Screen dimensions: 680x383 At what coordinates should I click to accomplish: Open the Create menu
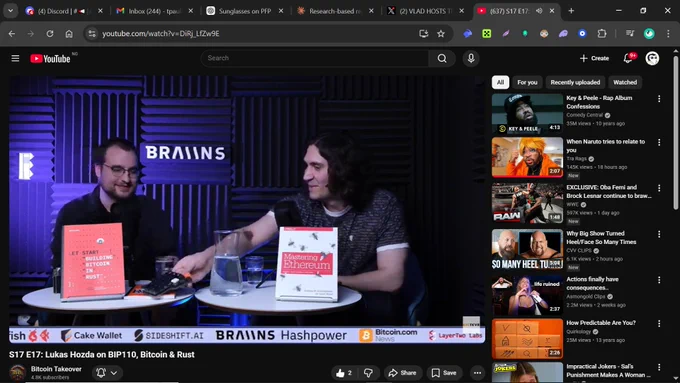pyautogui.click(x=595, y=58)
